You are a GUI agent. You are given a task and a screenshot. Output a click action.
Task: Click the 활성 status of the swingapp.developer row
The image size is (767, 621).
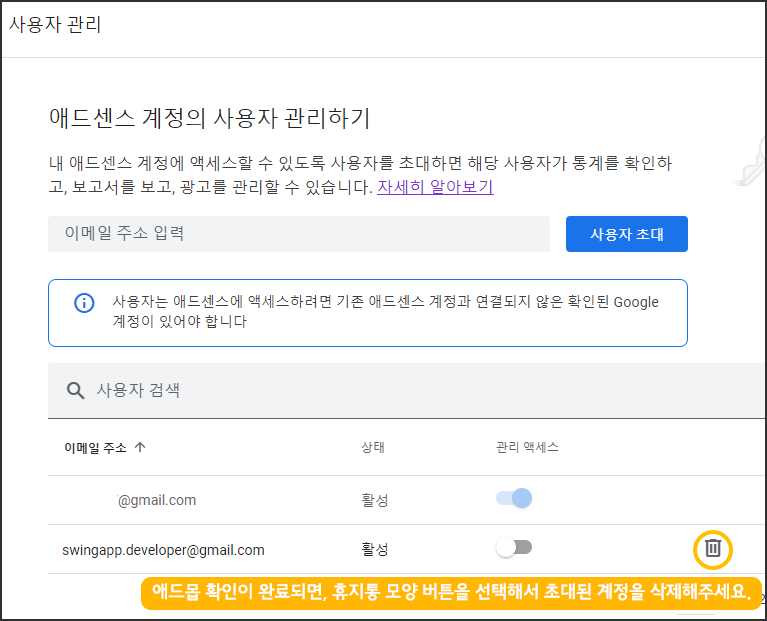[374, 549]
